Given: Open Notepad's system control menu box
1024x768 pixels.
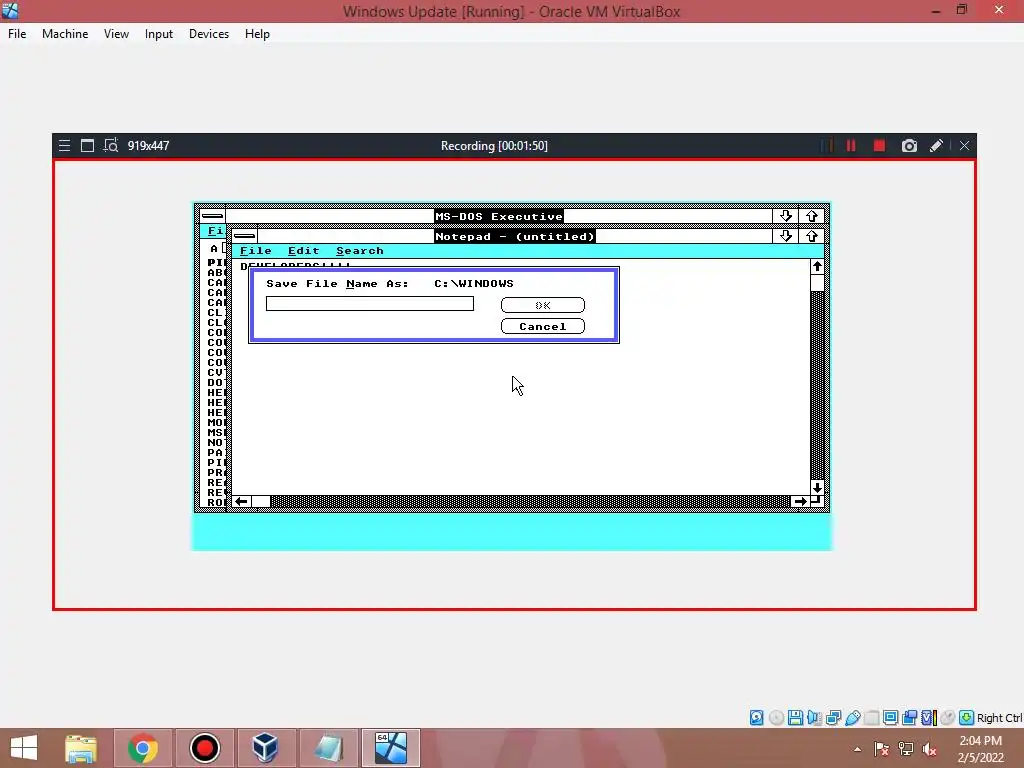Looking at the screenshot, I should (244, 236).
